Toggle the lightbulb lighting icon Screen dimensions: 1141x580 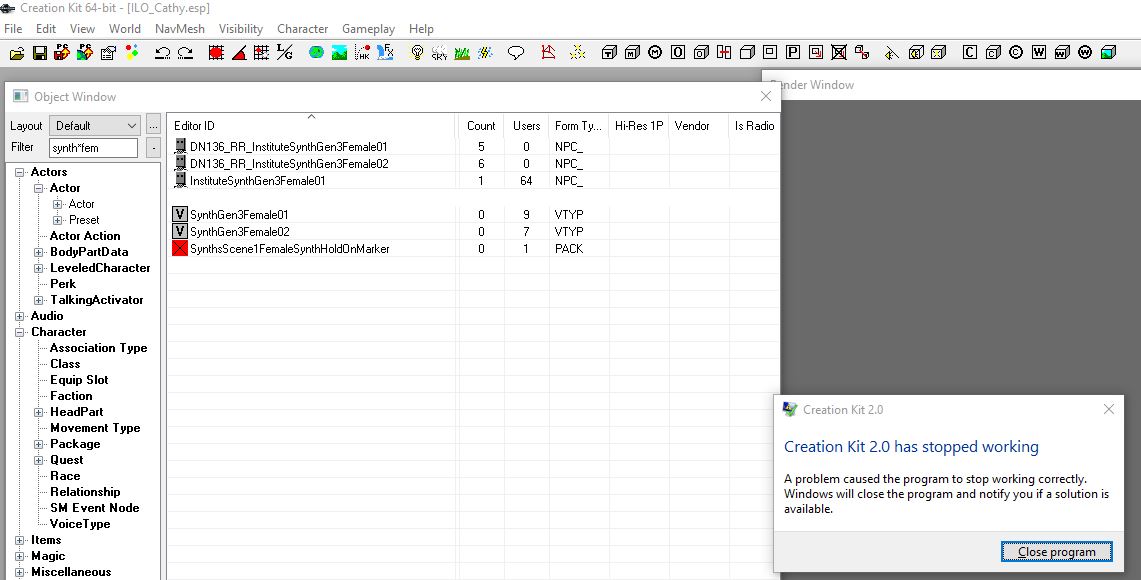point(417,53)
